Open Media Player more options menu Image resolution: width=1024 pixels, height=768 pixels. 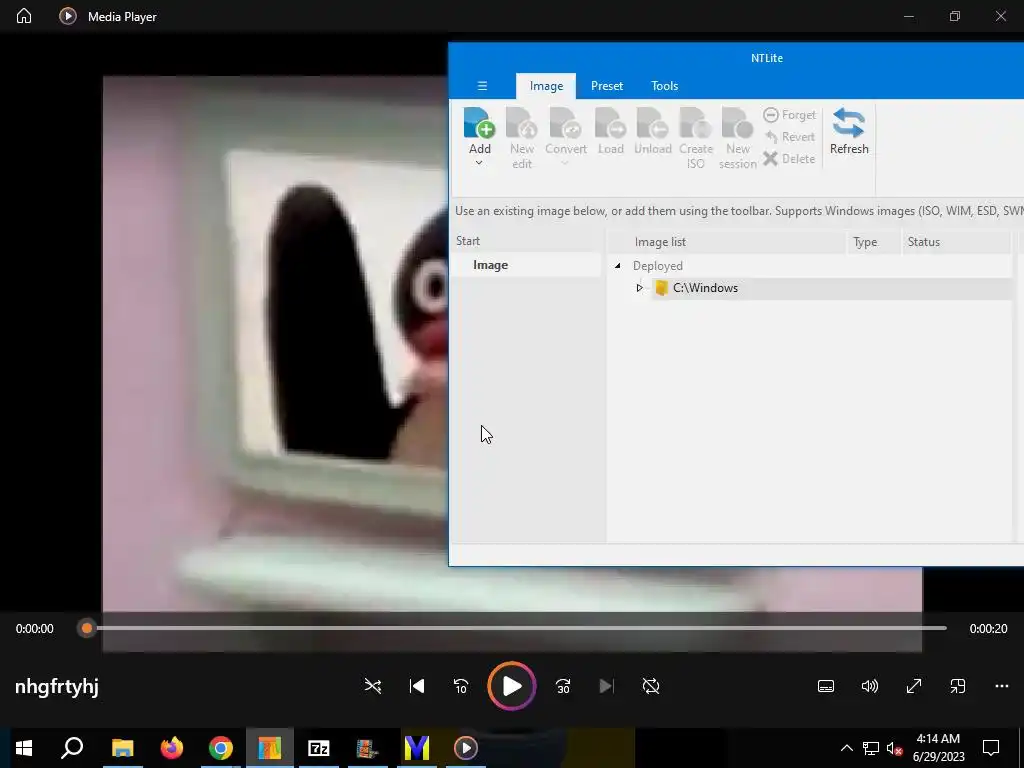pos(1002,686)
